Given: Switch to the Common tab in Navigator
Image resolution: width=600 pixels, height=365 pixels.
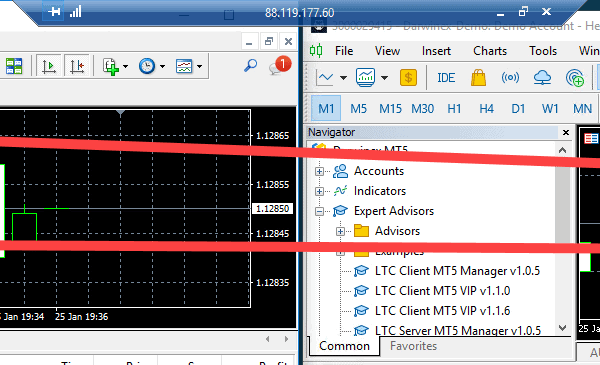Looking at the screenshot, I should coord(344,346).
